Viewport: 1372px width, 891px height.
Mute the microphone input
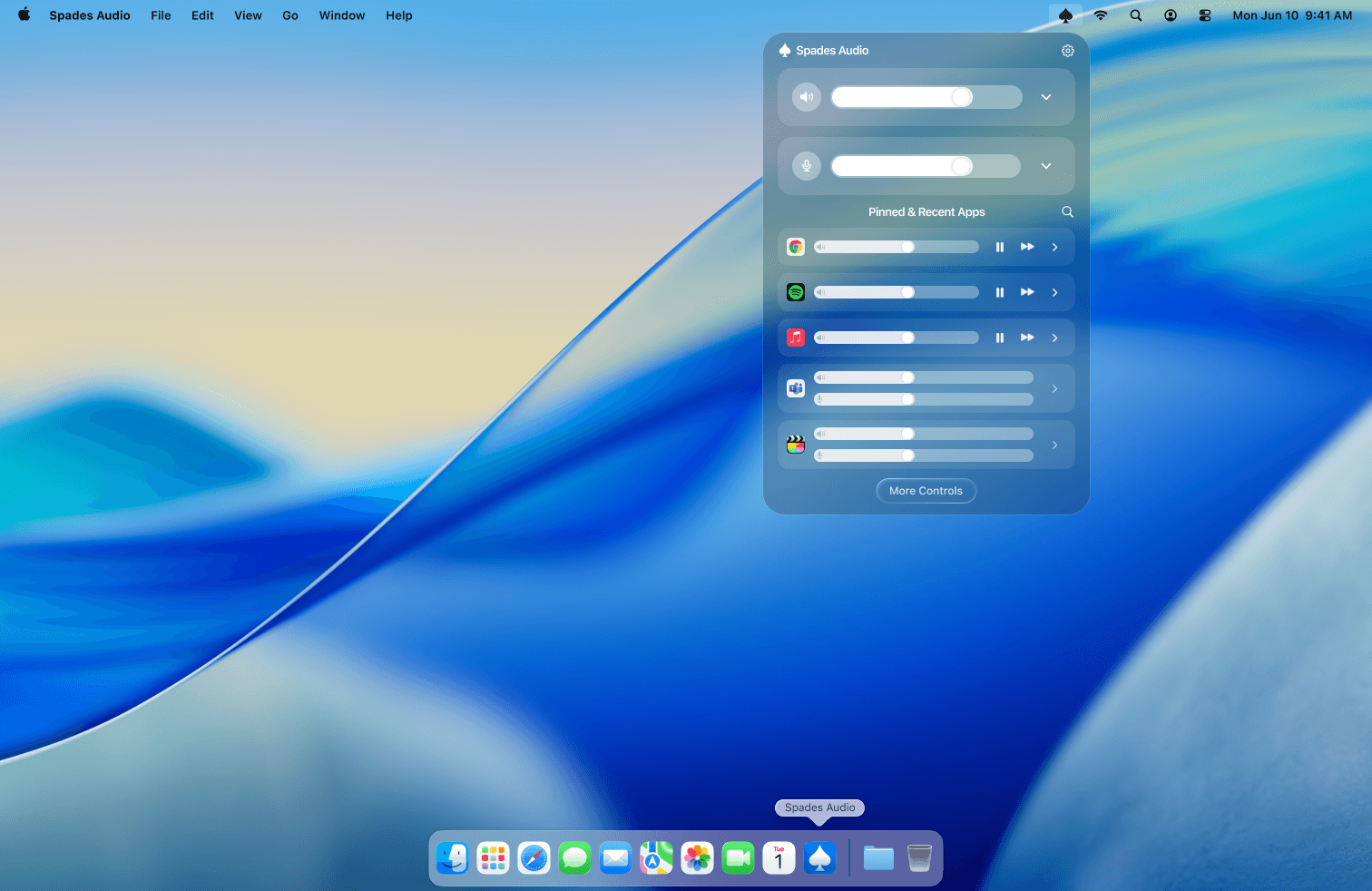click(x=806, y=166)
